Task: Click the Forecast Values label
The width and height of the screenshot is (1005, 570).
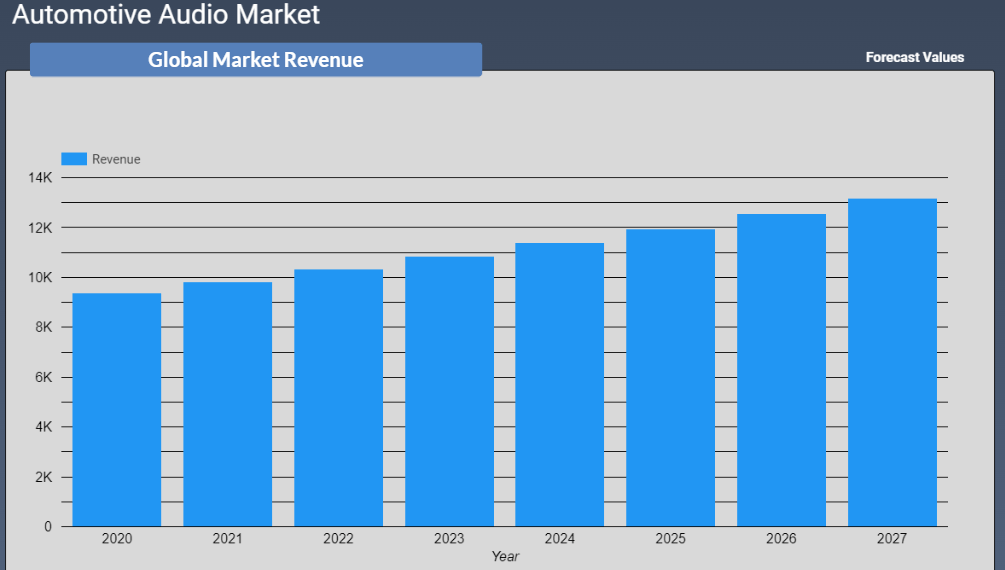Action: tap(915, 57)
